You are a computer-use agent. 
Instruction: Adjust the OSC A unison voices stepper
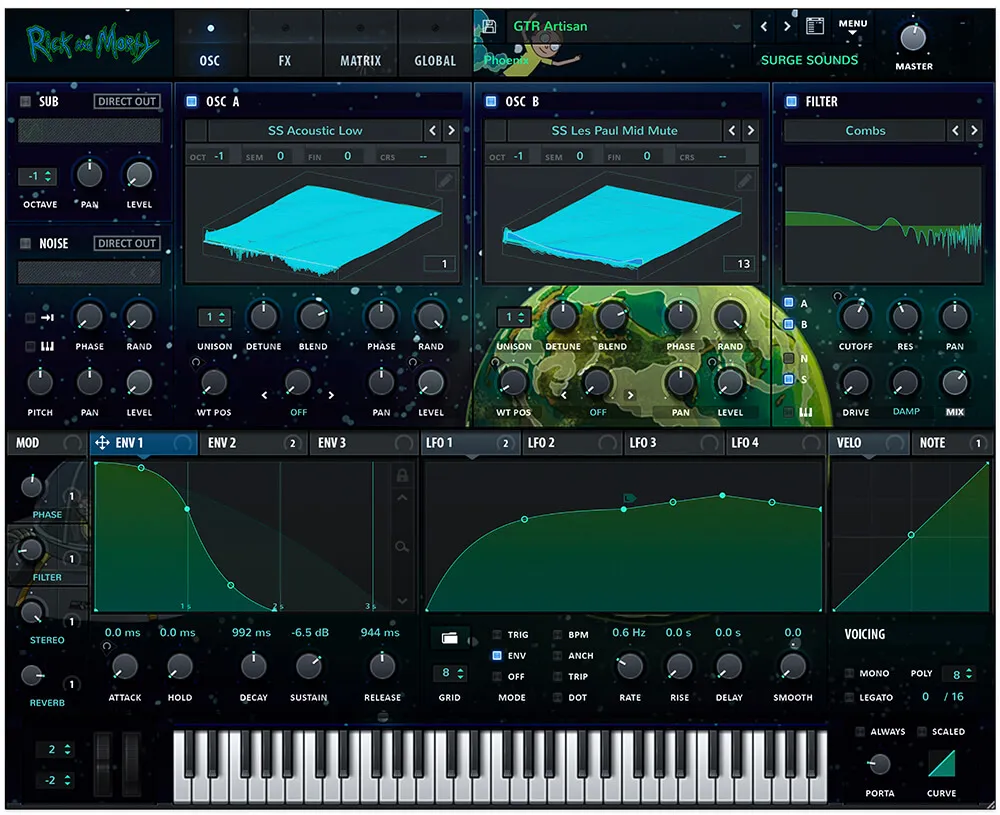tap(214, 317)
